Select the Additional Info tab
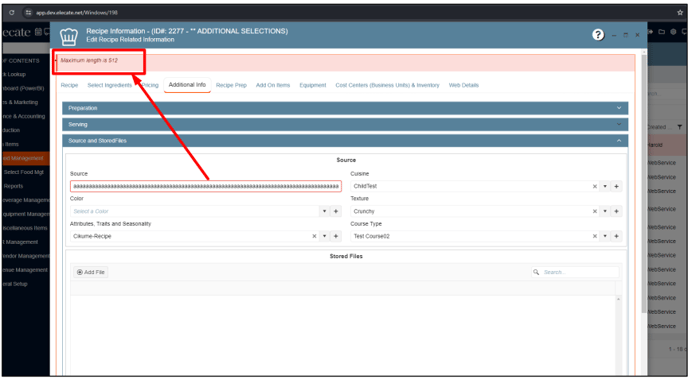This screenshot has height=379, width=688. pos(187,85)
